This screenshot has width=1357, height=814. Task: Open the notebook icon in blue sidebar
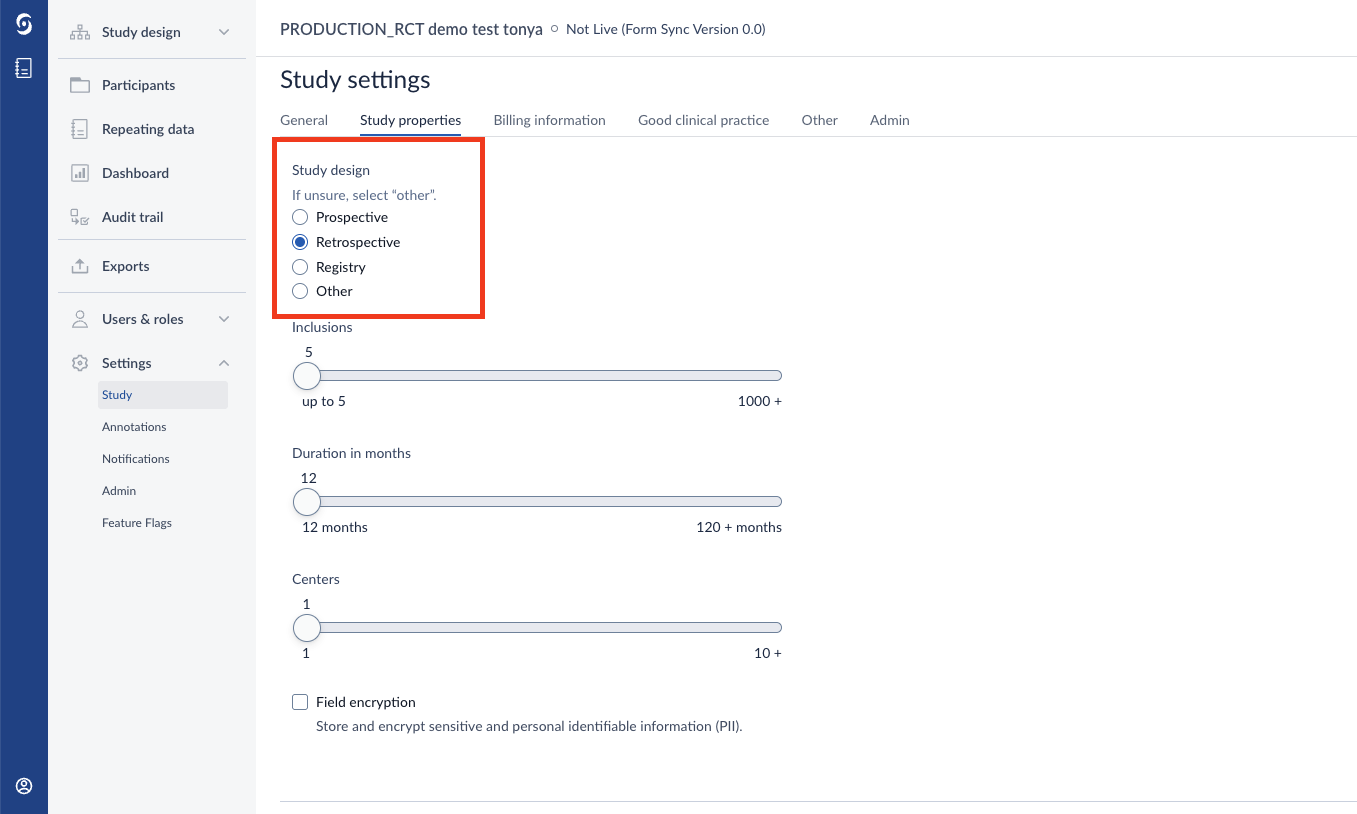[x=24, y=68]
